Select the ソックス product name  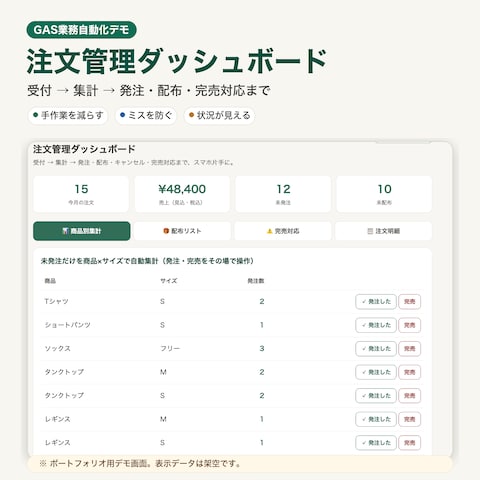coord(58,349)
